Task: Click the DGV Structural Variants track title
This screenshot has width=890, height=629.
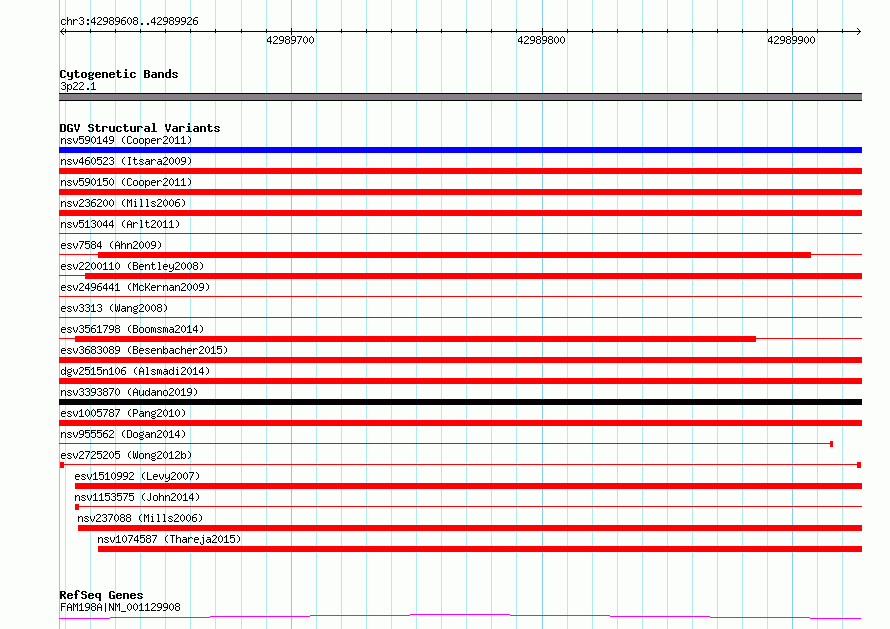Action: (140, 128)
